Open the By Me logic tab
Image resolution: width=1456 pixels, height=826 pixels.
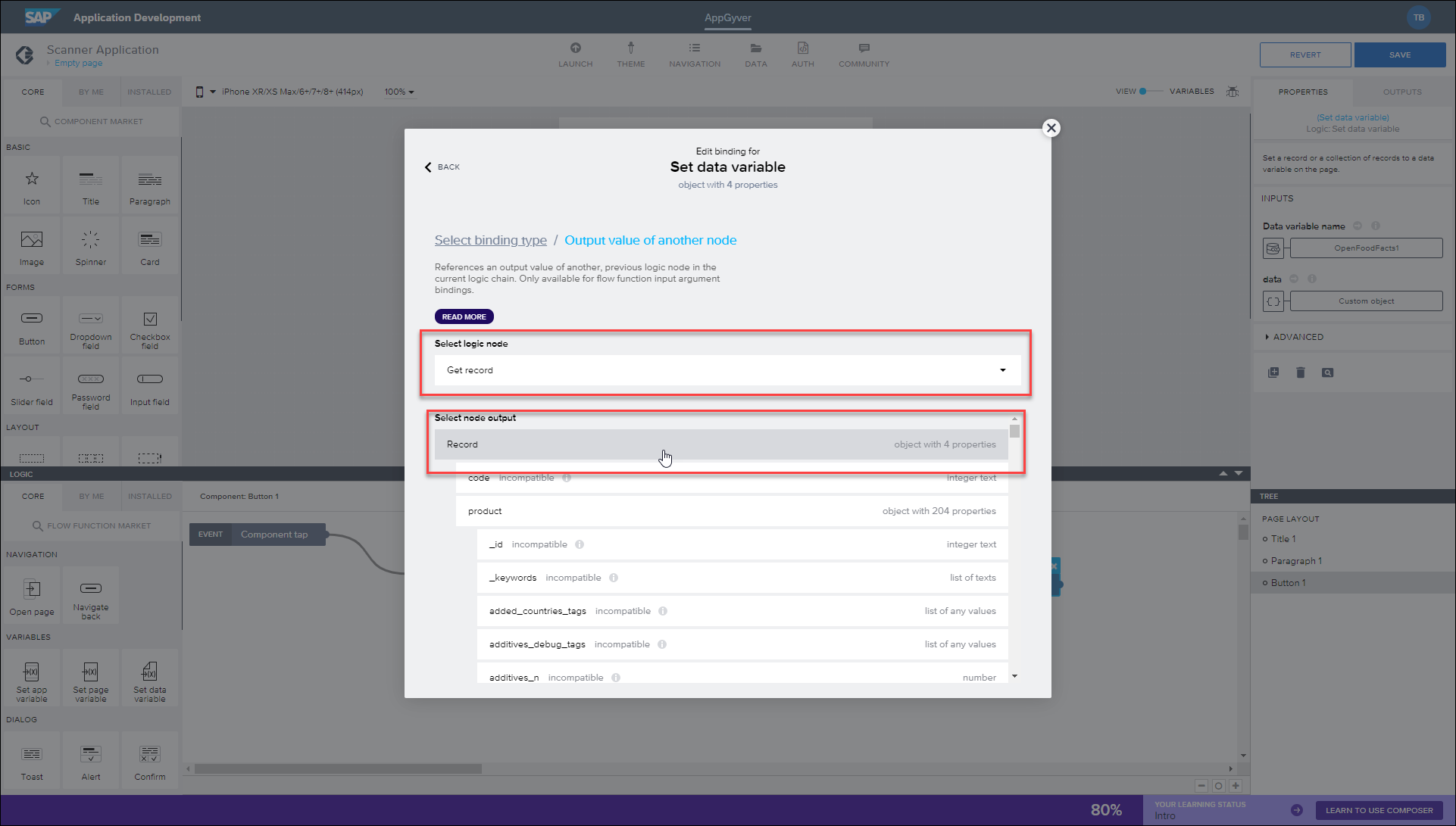(92, 497)
